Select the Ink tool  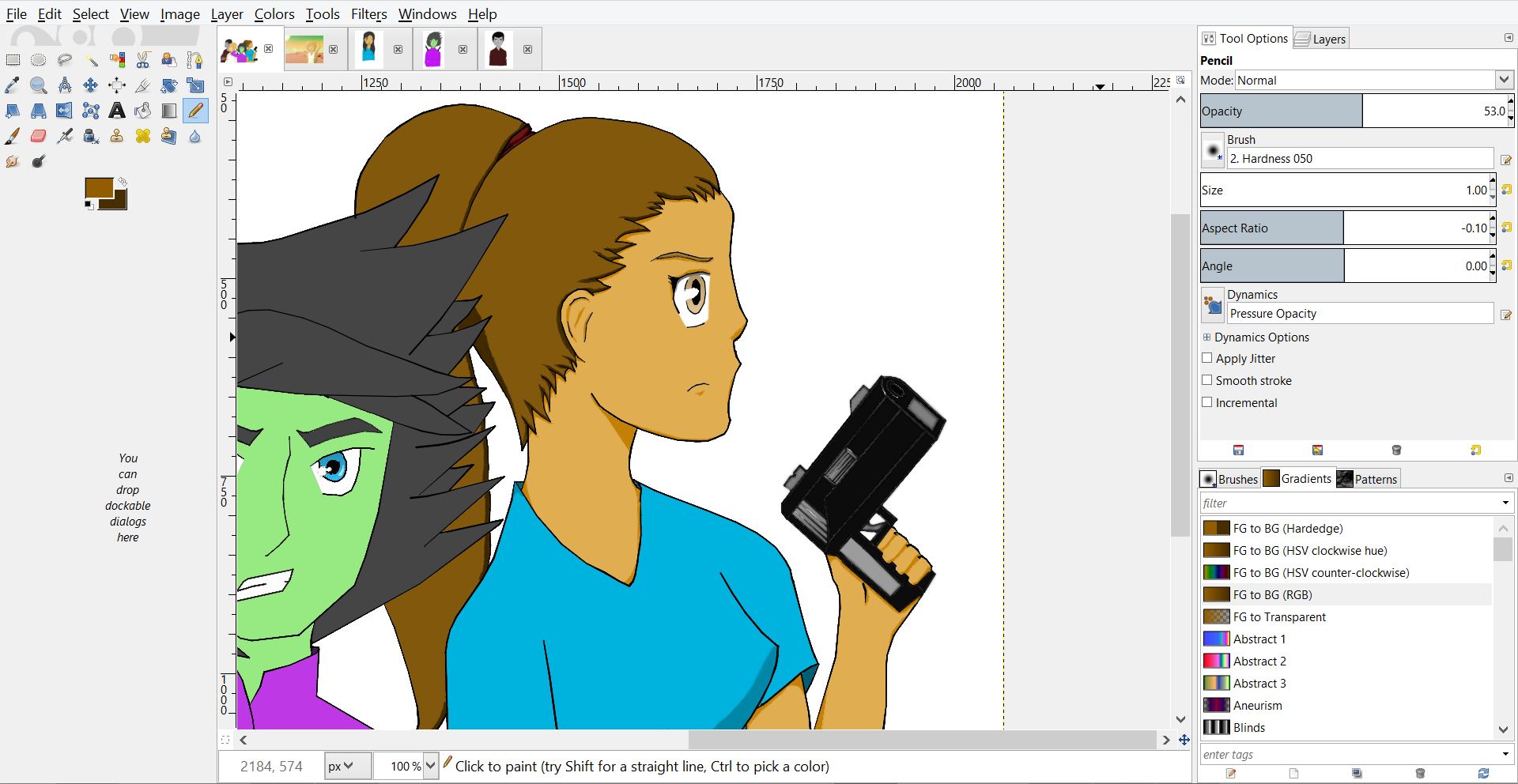(x=91, y=136)
